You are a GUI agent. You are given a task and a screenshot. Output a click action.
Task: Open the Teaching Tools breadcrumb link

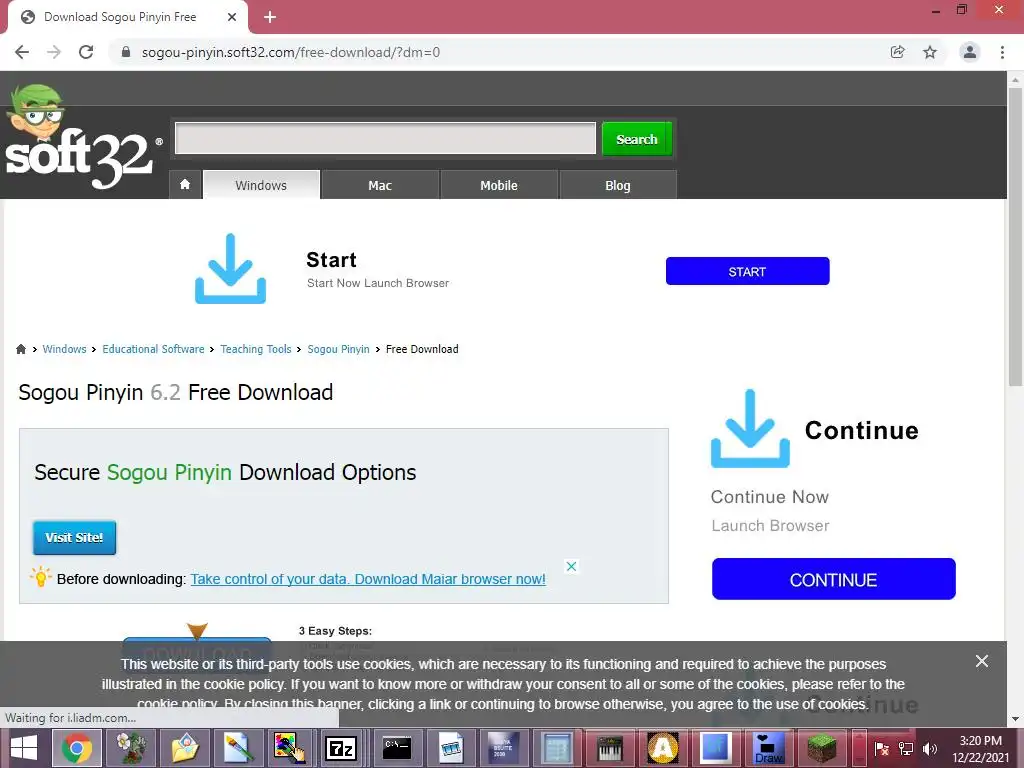pyautogui.click(x=255, y=349)
